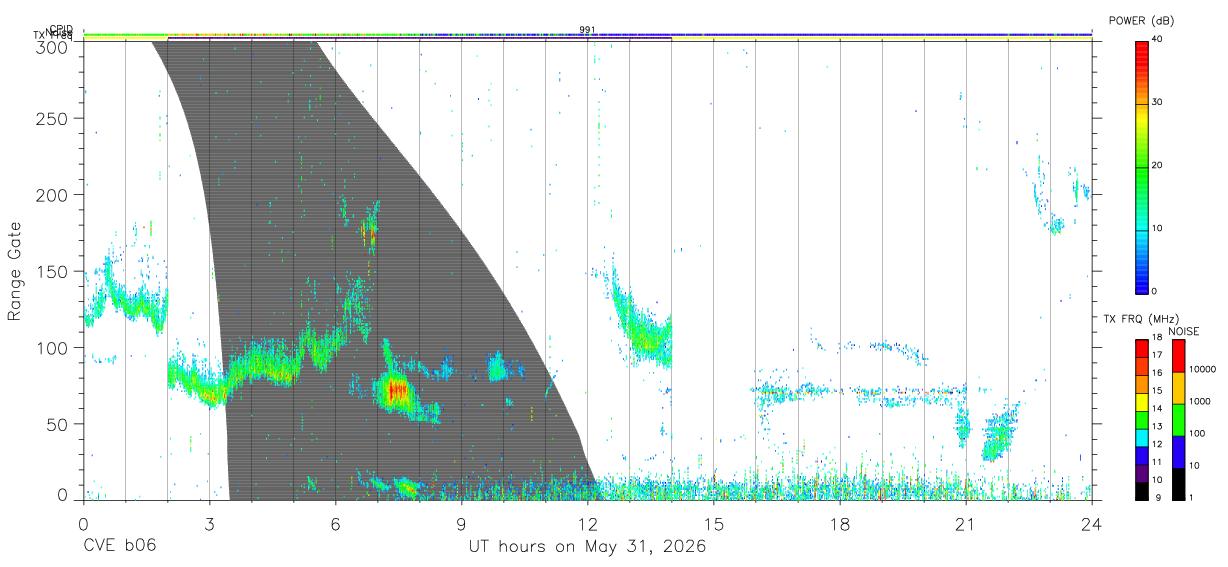This screenshot has height=567, width=1228.
Task: Click the 200 tick on the Range Gate axis
Action: (54, 195)
